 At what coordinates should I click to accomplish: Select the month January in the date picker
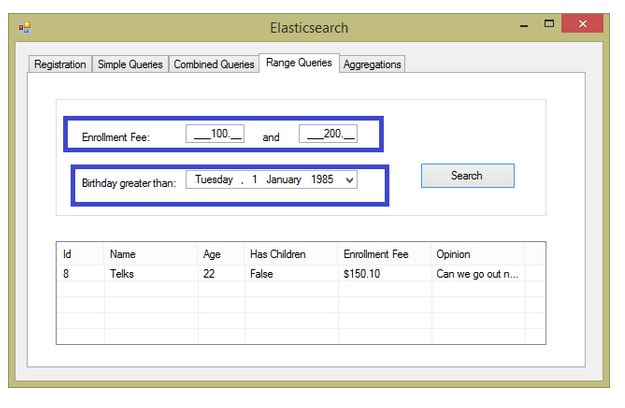coord(283,179)
